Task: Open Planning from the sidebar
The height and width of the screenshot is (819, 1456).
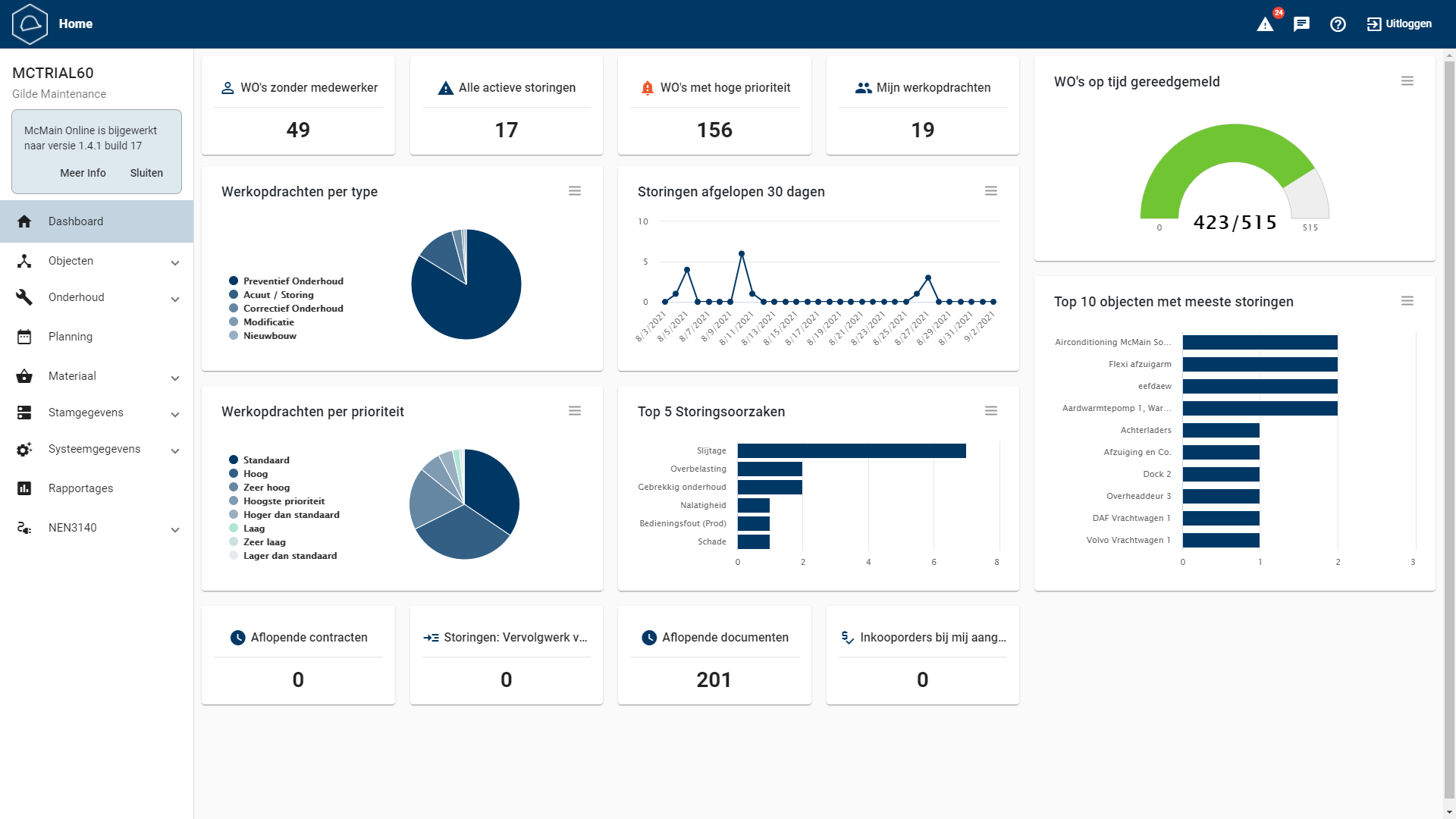Action: coord(71,337)
